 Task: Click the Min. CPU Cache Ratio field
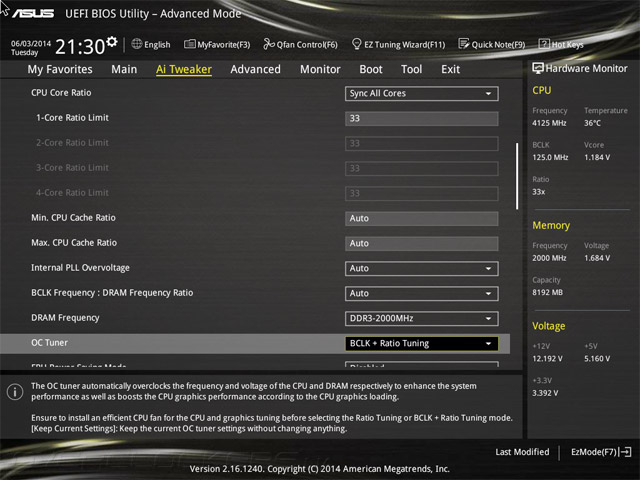[x=422, y=218]
